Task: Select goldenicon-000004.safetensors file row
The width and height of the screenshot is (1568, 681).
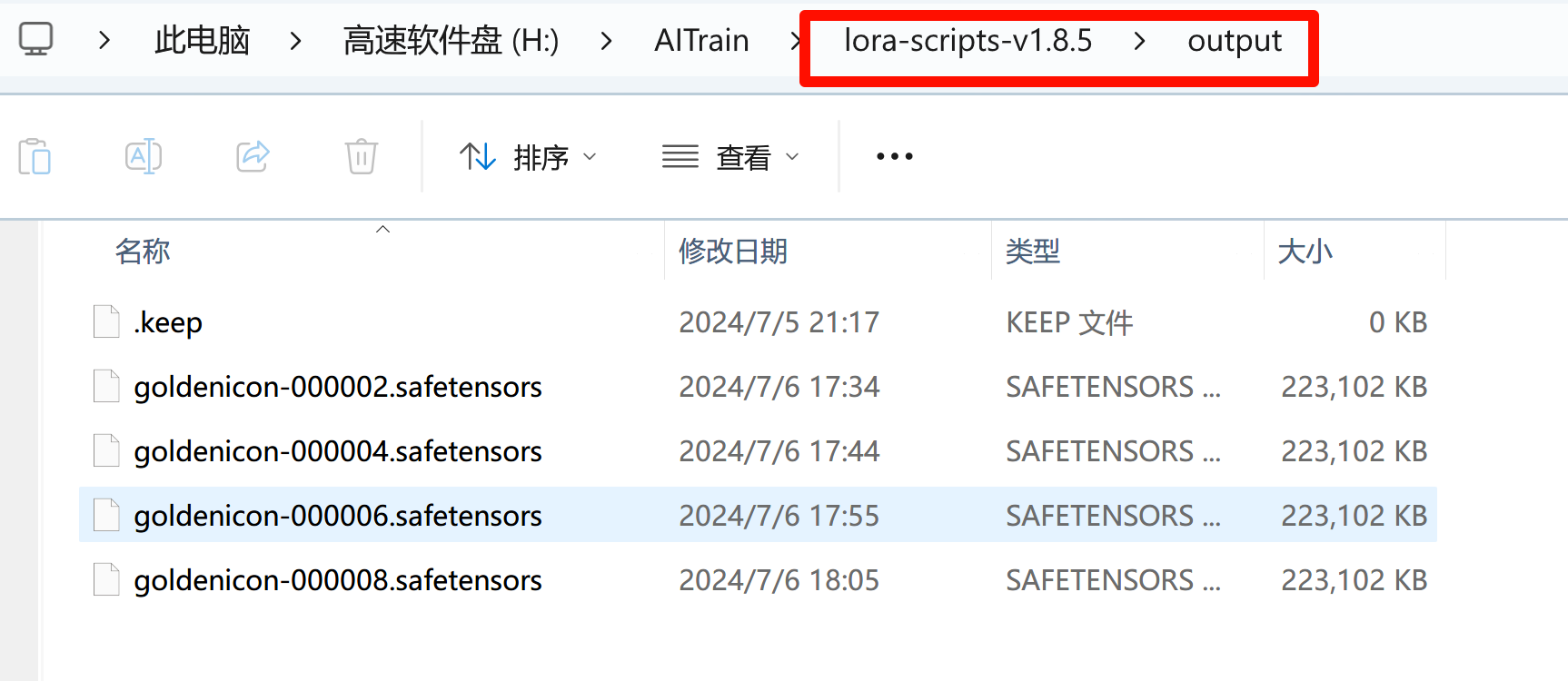Action: click(x=758, y=450)
